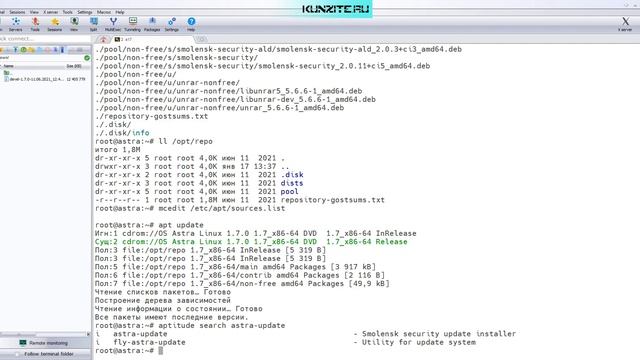
Task: Open the Tools menu
Action: coord(67,12)
